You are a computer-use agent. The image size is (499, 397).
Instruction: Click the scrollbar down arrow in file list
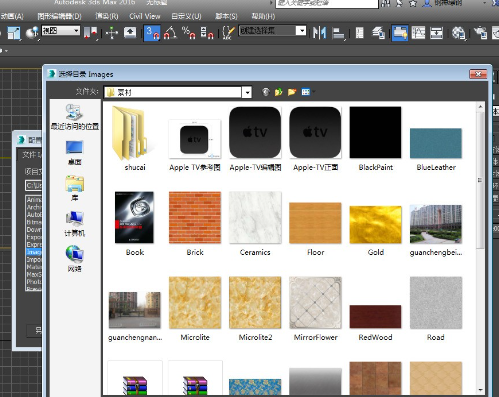tap(480, 390)
